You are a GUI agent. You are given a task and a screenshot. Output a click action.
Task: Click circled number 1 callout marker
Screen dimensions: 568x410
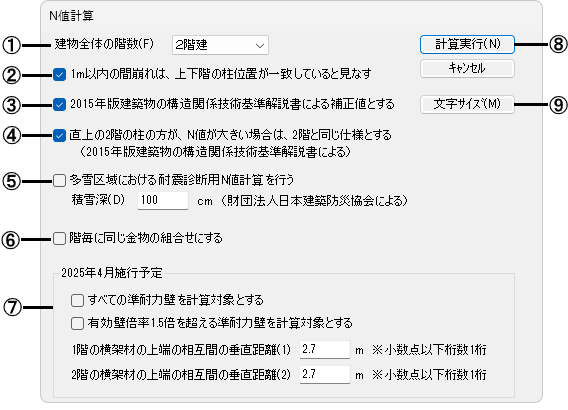click(12, 45)
